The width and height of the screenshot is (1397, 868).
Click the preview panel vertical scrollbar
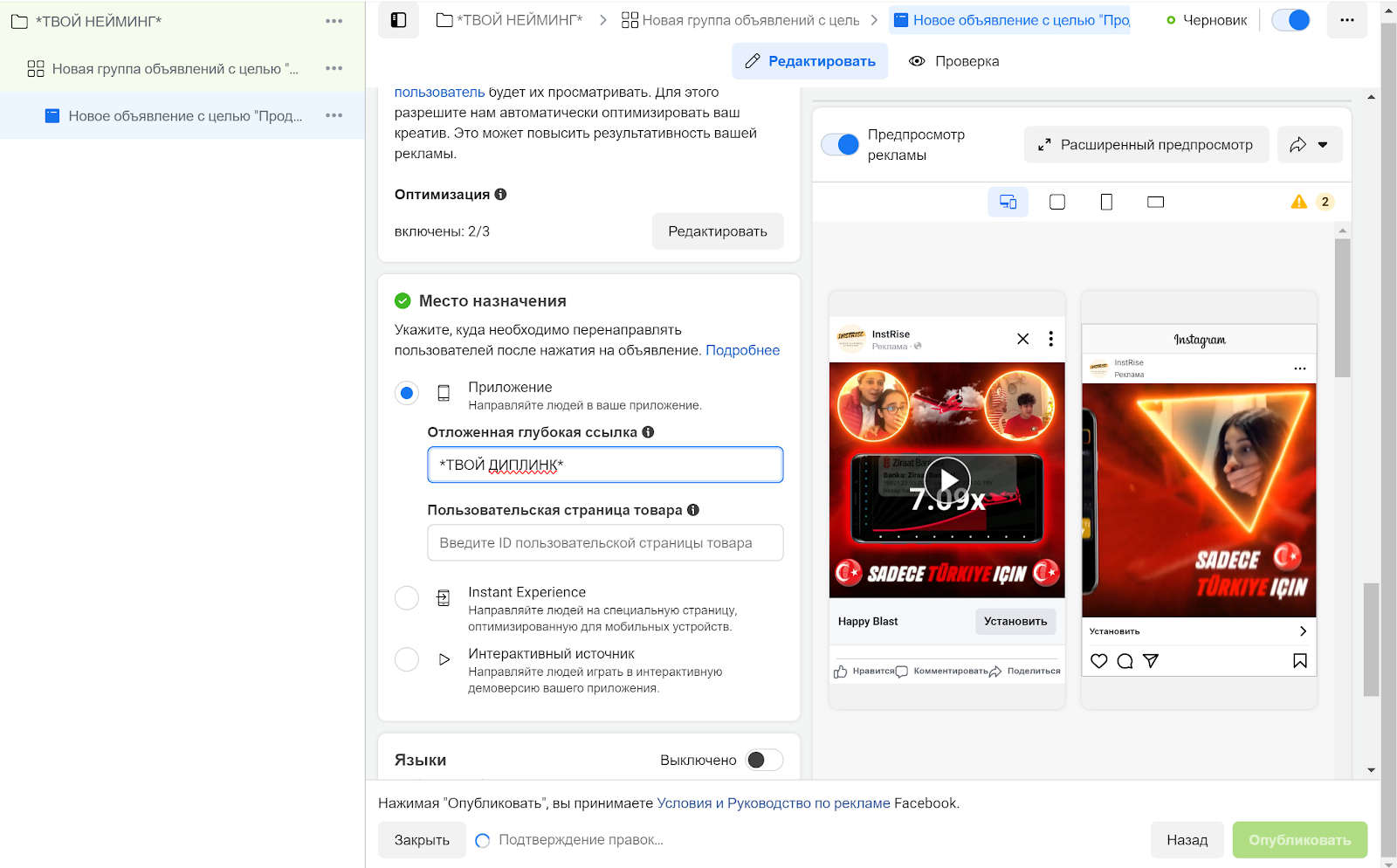tap(1342, 307)
